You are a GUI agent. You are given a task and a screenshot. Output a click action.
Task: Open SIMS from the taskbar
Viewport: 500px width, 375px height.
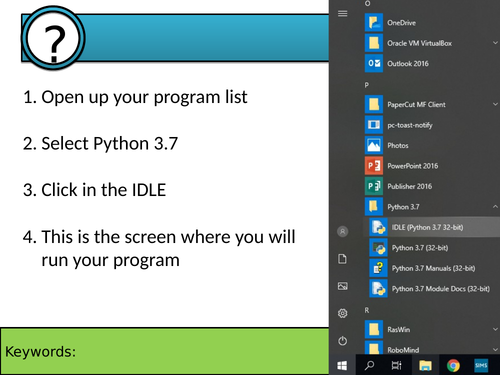[x=481, y=365]
